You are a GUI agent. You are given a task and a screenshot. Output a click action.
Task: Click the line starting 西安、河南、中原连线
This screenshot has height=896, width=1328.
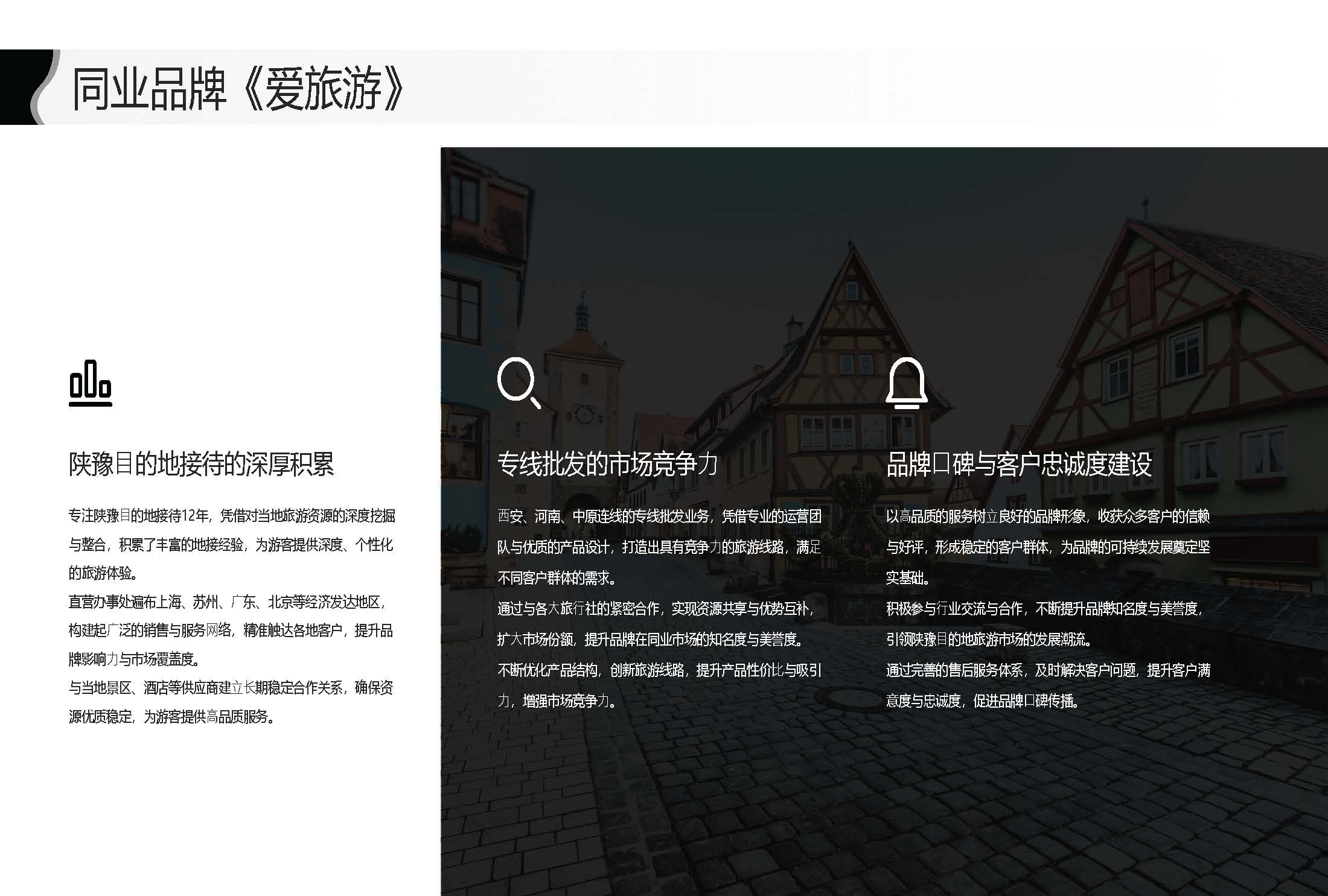pos(659,516)
